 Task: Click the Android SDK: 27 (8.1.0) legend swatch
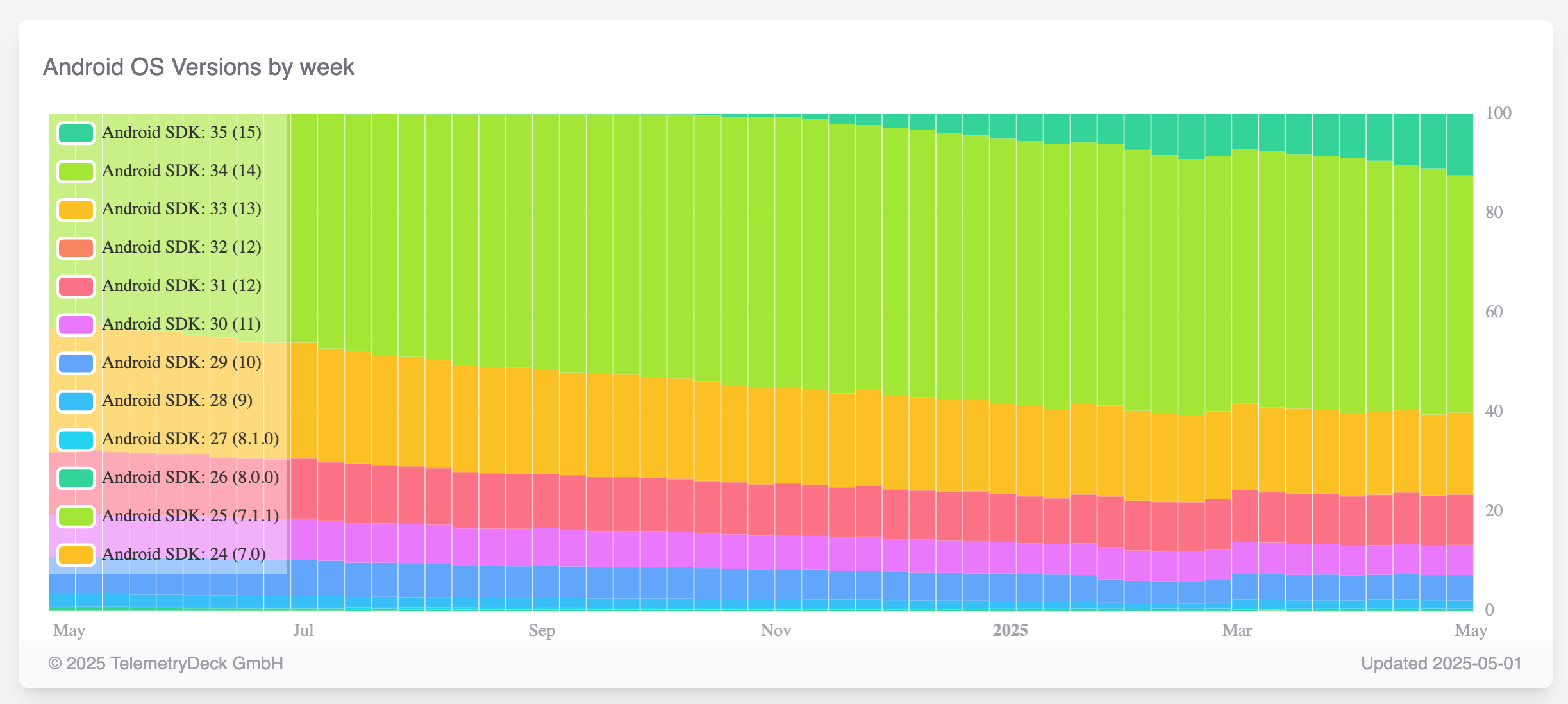pyautogui.click(x=76, y=439)
